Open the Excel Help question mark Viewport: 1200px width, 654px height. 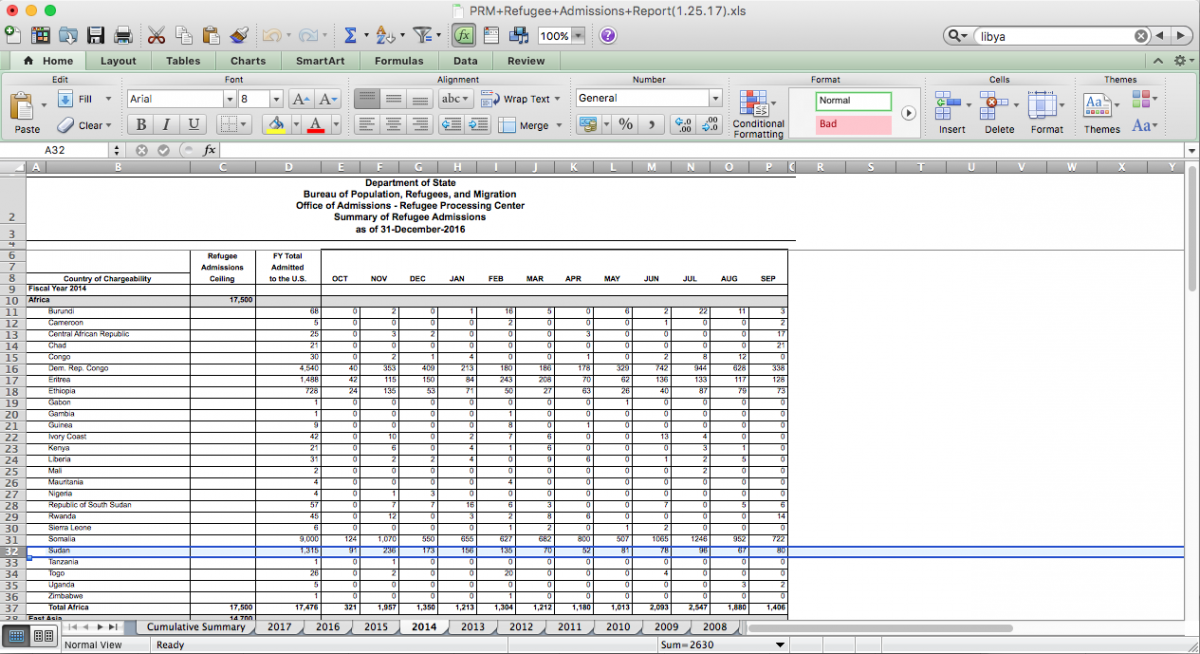click(x=607, y=36)
